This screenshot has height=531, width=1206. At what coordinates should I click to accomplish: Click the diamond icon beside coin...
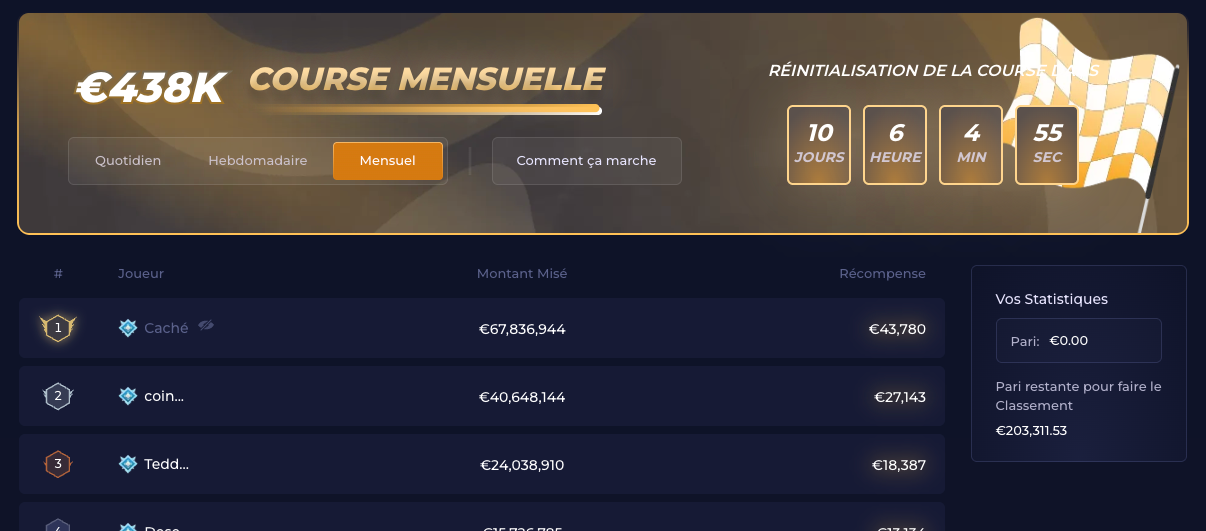(128, 396)
